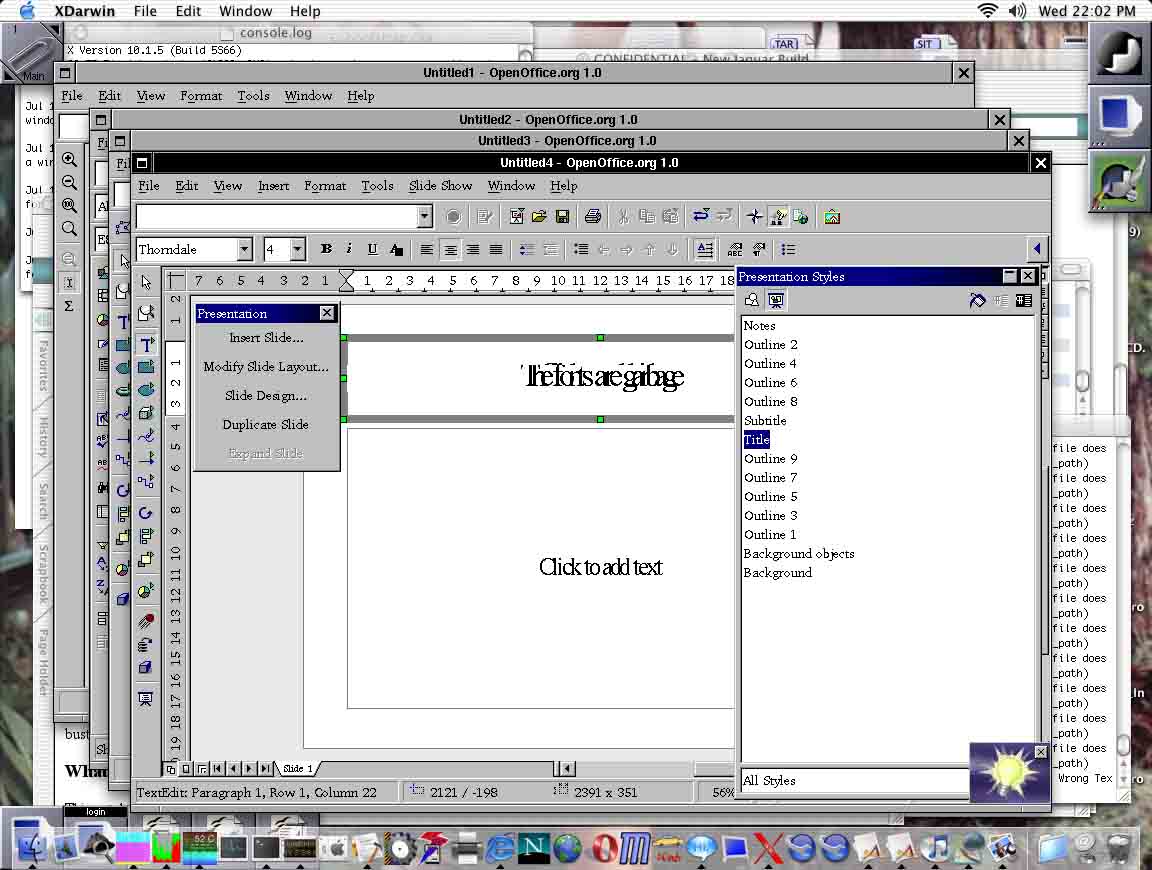Open the Slide Show screen icon in the toolbox
This screenshot has height=870, width=1152.
pos(146,698)
